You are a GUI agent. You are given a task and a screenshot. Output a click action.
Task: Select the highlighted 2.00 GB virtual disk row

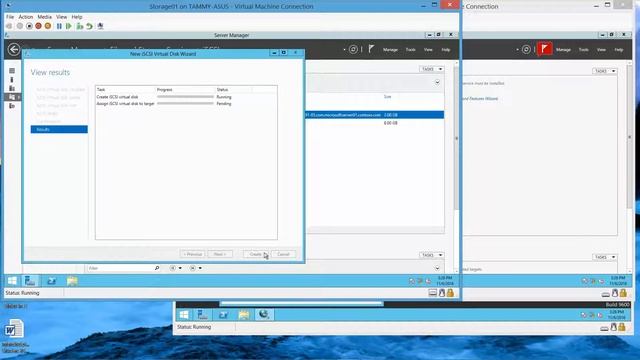click(x=375, y=115)
